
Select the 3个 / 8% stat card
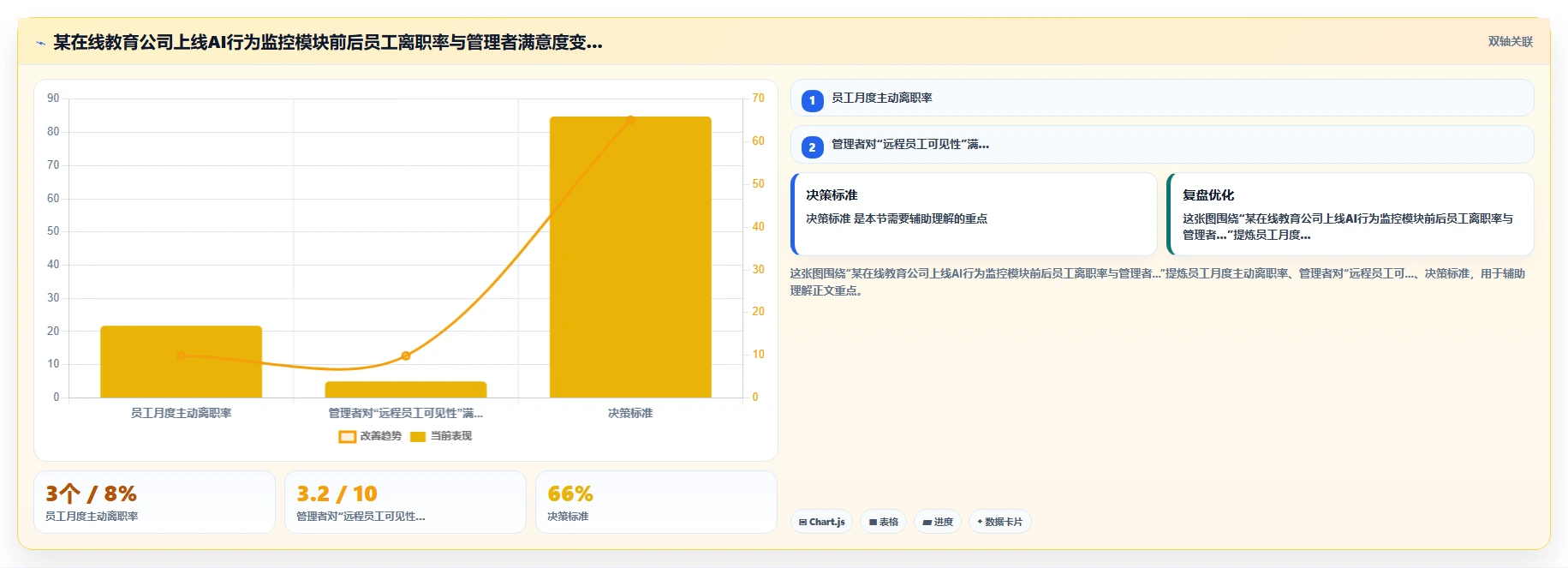154,502
